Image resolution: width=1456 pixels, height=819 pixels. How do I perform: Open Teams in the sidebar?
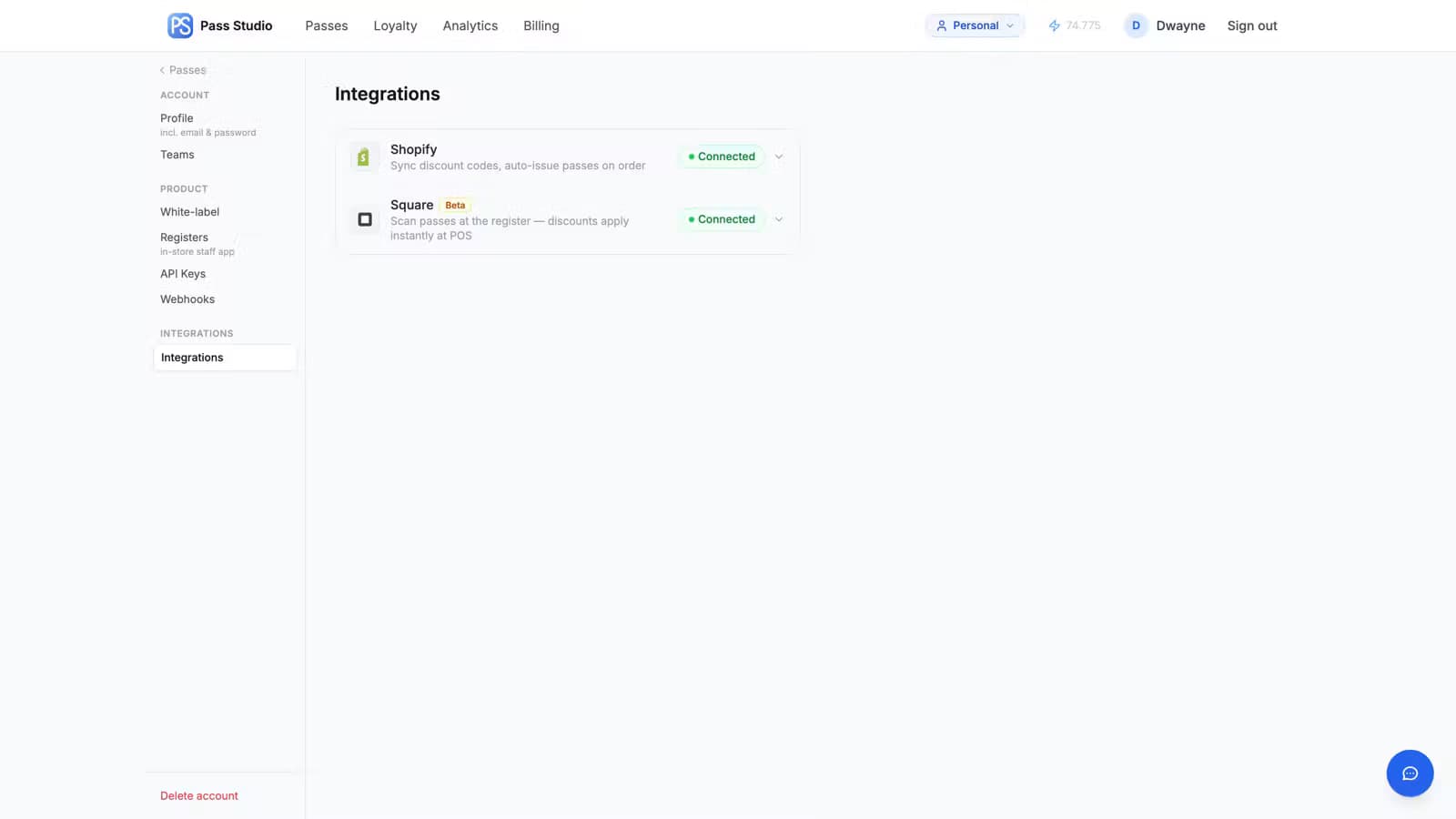pos(177,155)
